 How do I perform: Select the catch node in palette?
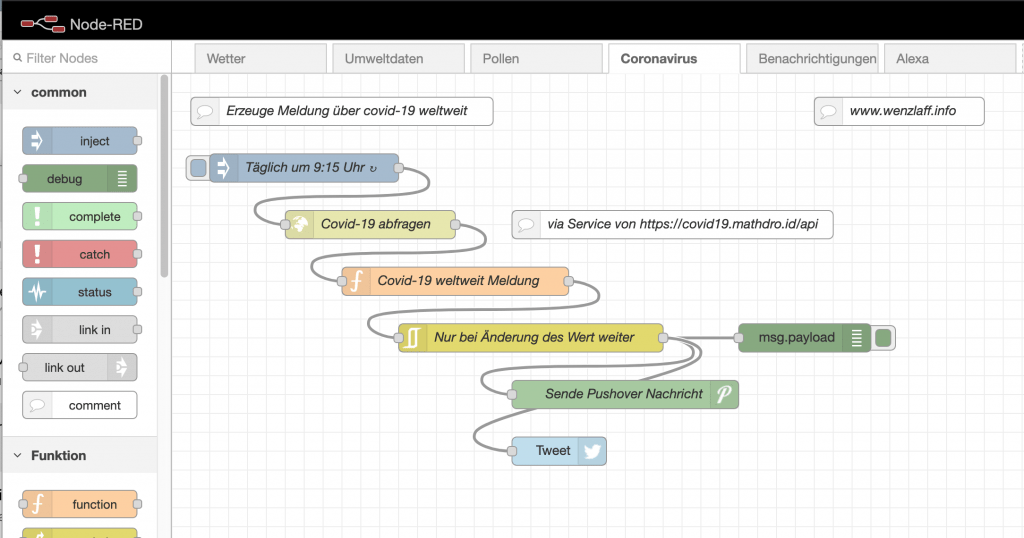(x=80, y=254)
